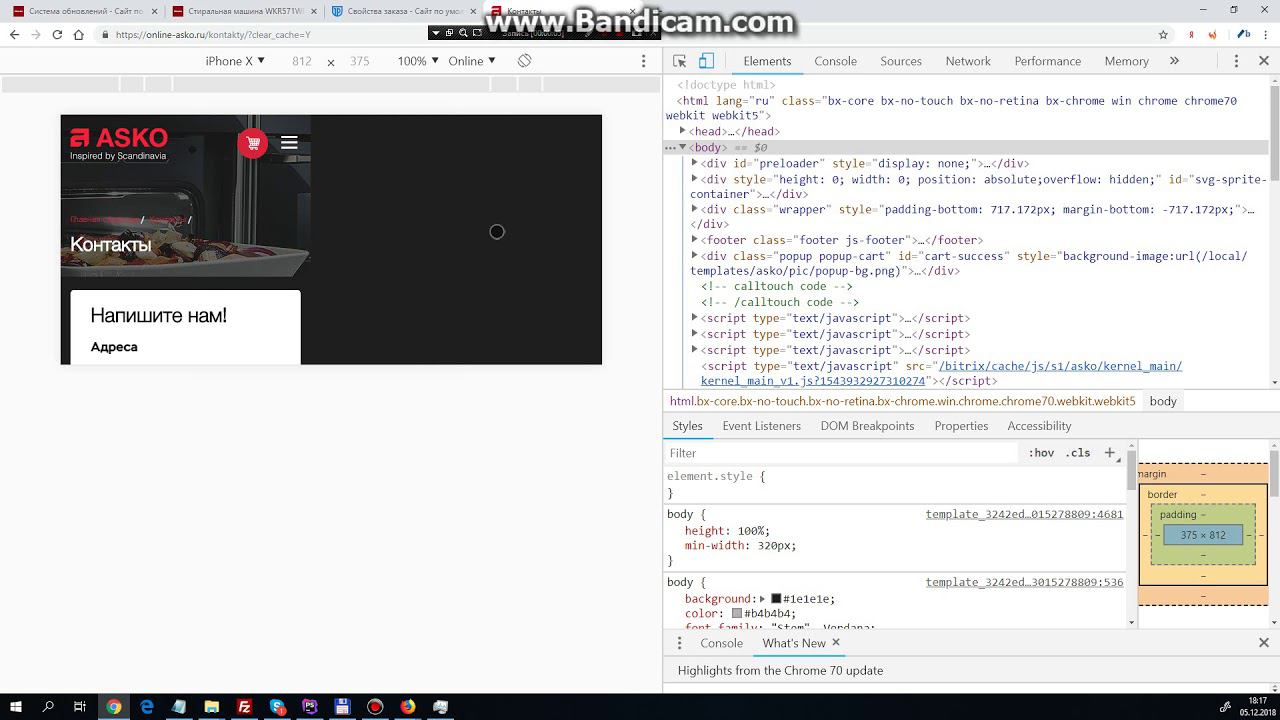Reload the page
Image resolution: width=1280 pixels, height=720 pixels.
pyautogui.click(x=57, y=34)
